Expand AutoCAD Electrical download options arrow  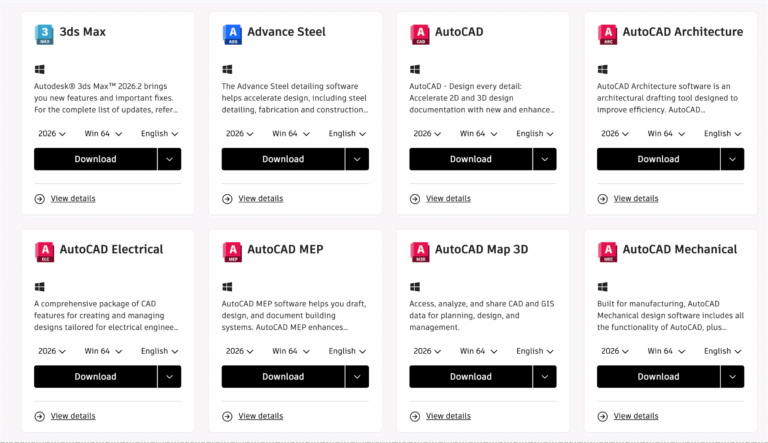coord(170,376)
